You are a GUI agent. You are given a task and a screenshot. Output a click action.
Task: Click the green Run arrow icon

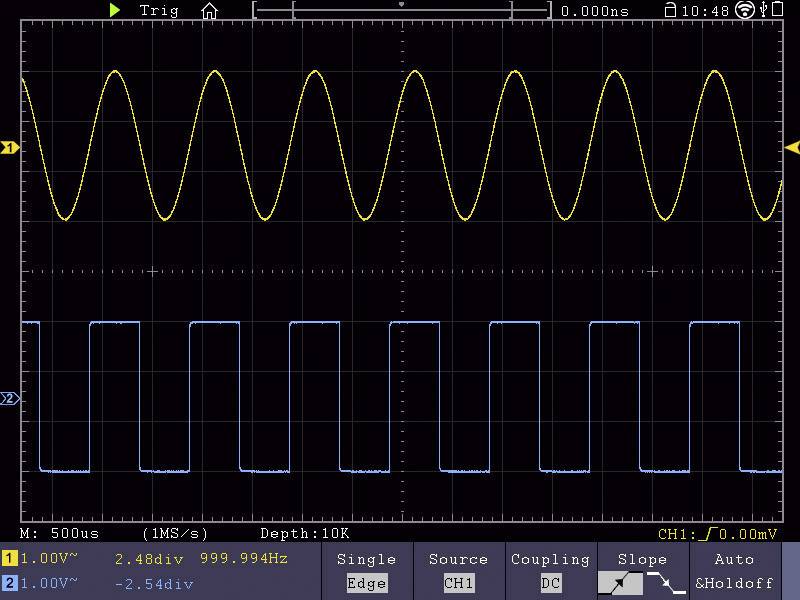click(x=113, y=11)
